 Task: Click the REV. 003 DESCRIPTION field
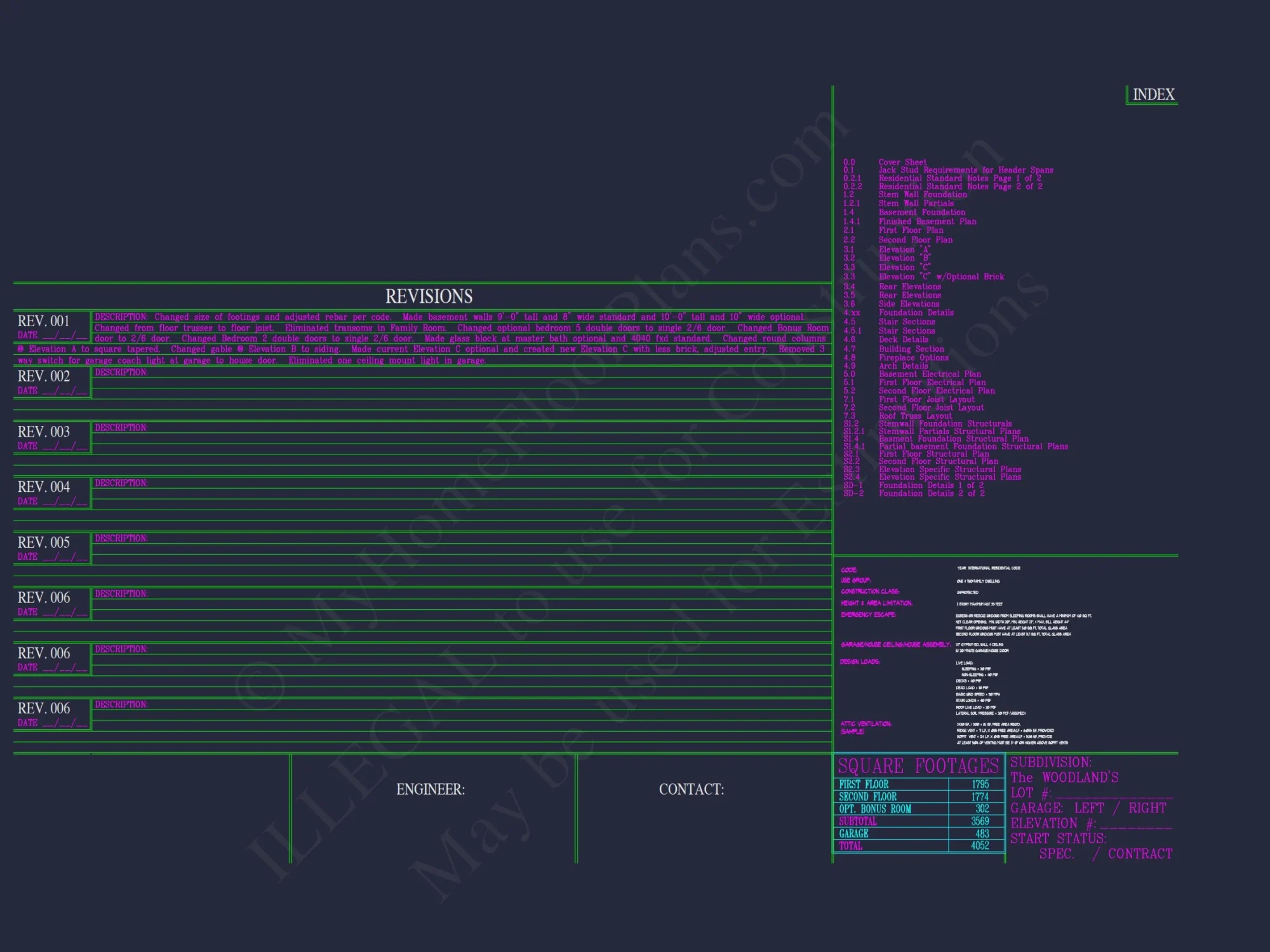[121, 428]
